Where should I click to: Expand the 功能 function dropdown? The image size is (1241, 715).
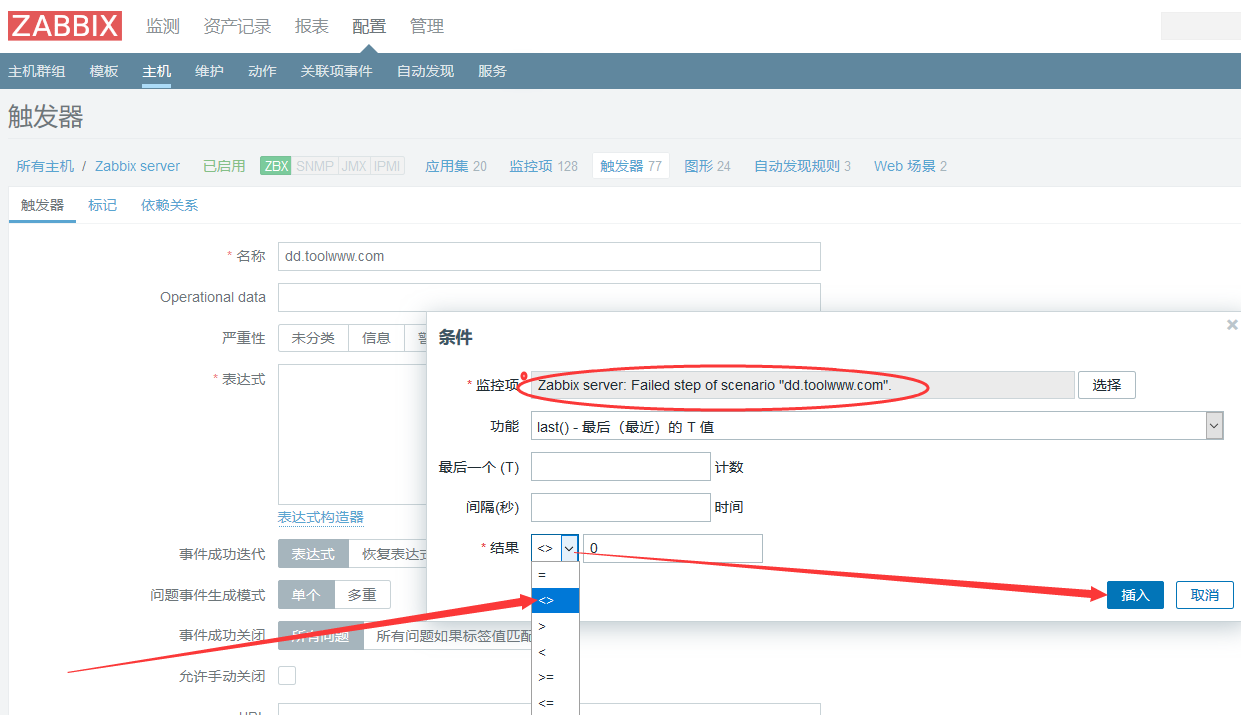(x=877, y=426)
